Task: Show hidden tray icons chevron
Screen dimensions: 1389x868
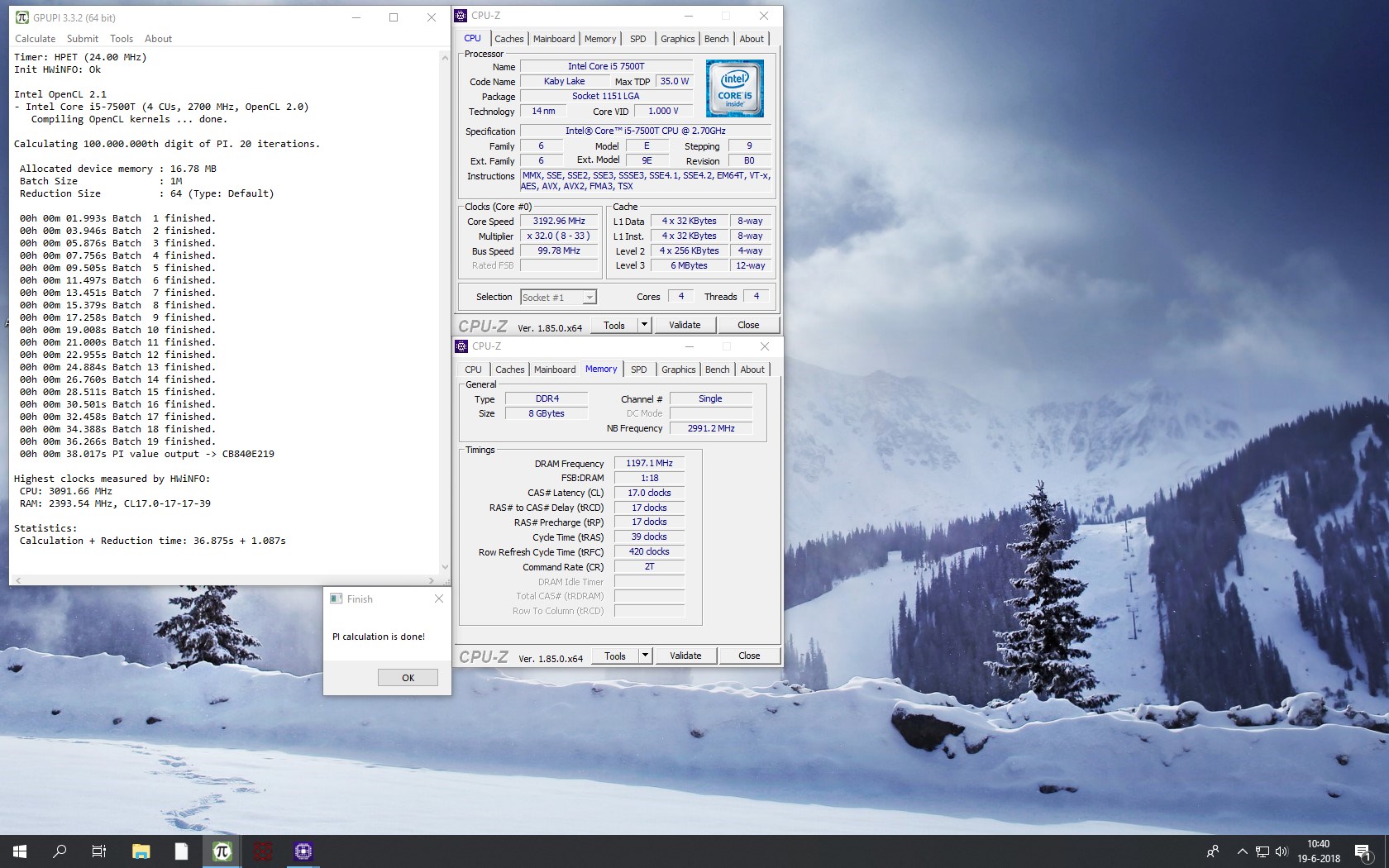Action: click(1242, 851)
